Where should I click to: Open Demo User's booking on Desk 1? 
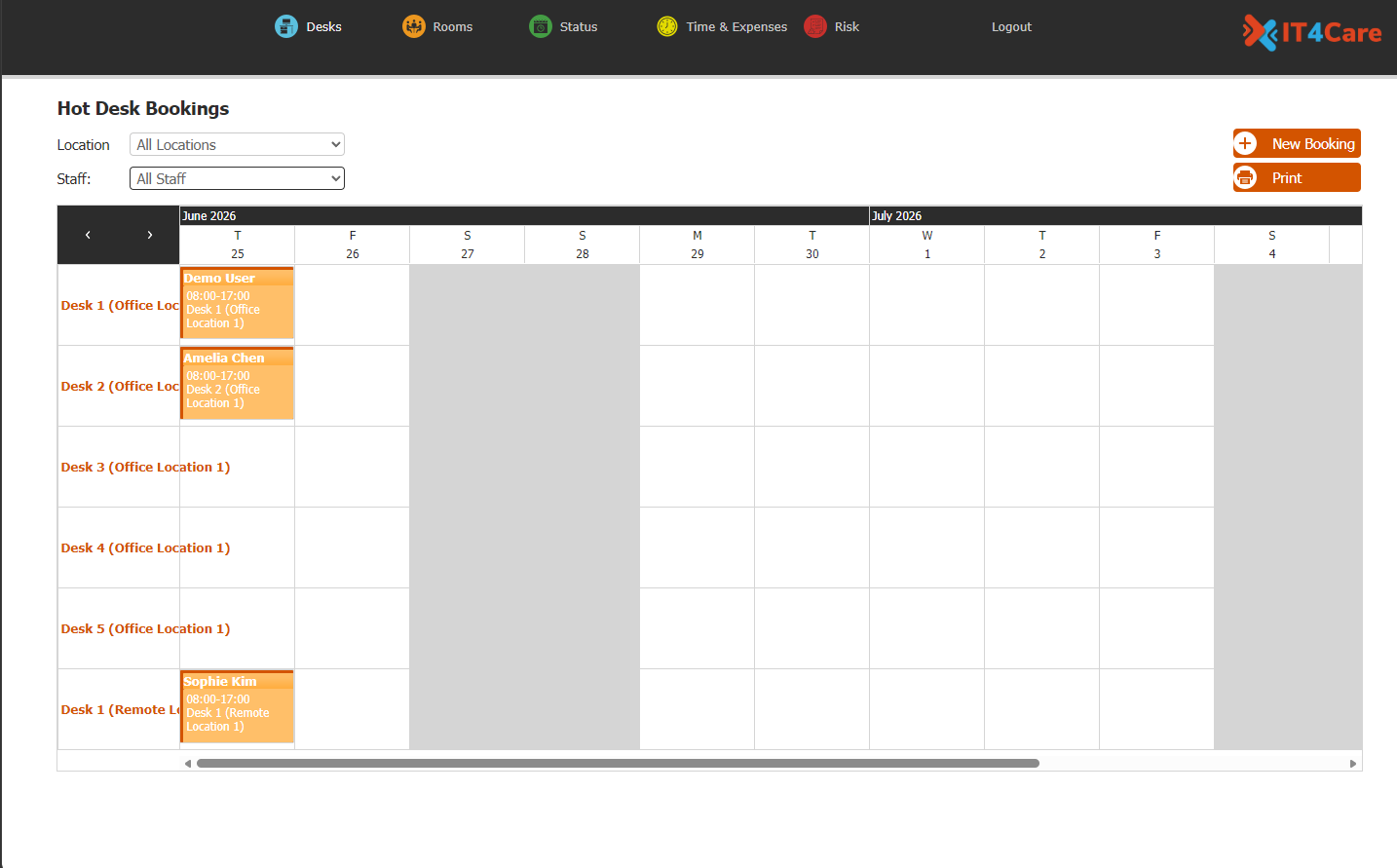pyautogui.click(x=237, y=303)
